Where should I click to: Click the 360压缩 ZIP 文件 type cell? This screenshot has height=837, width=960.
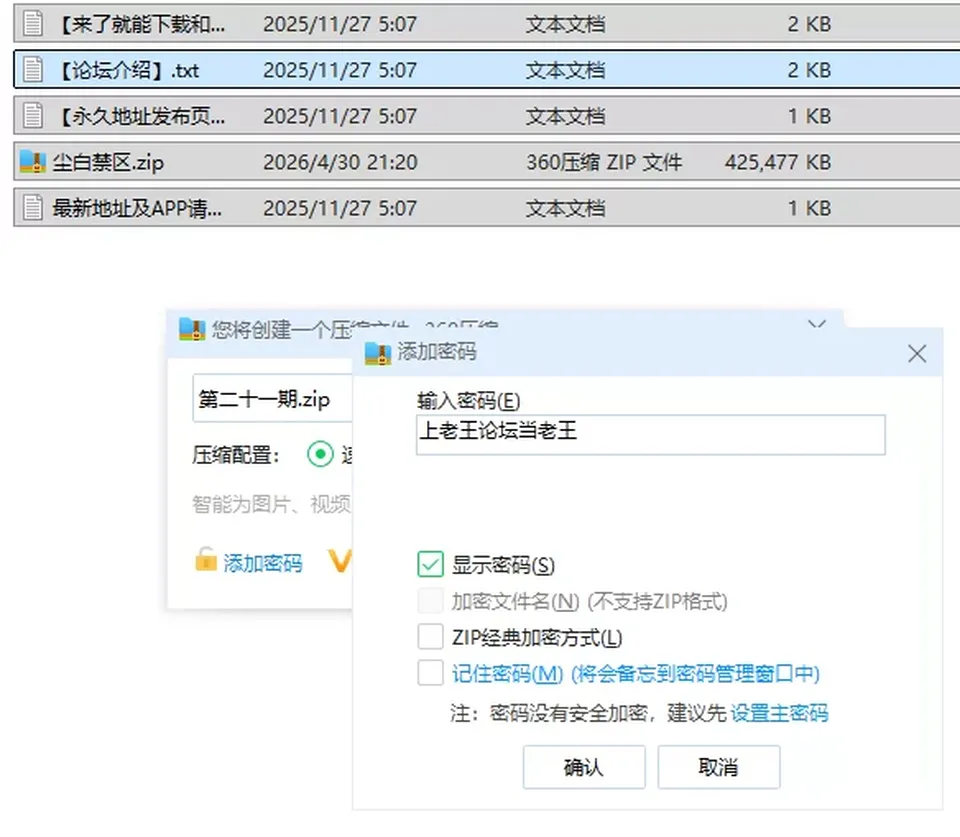tap(604, 162)
